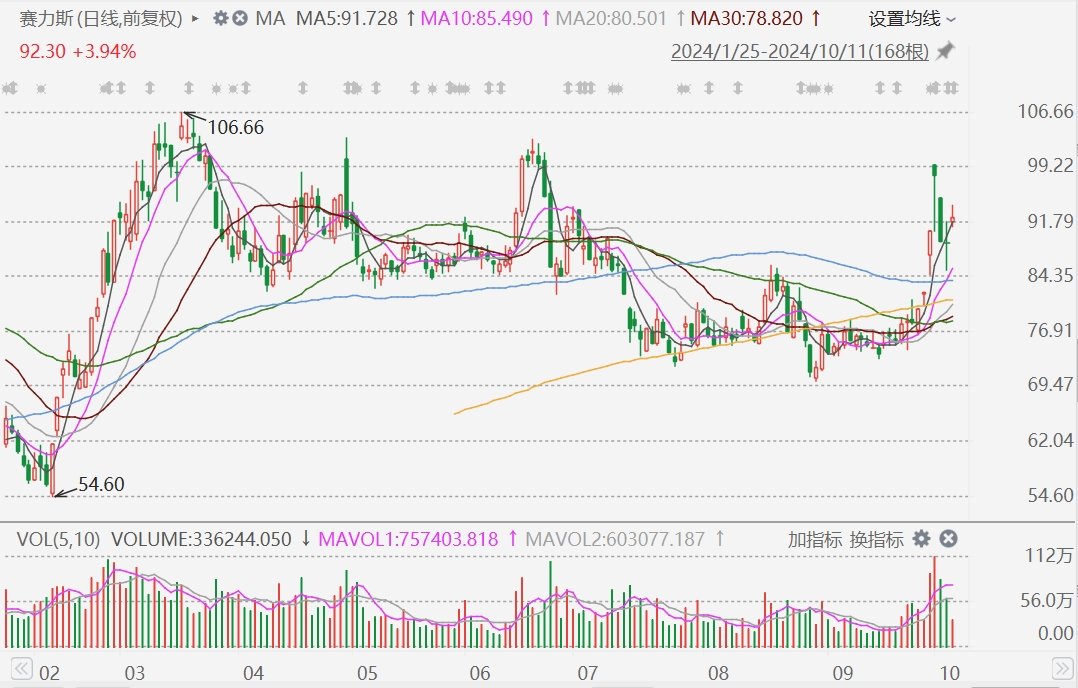The height and width of the screenshot is (688, 1078).
Task: Expand the 设置均线 dropdown
Action: coord(911,18)
